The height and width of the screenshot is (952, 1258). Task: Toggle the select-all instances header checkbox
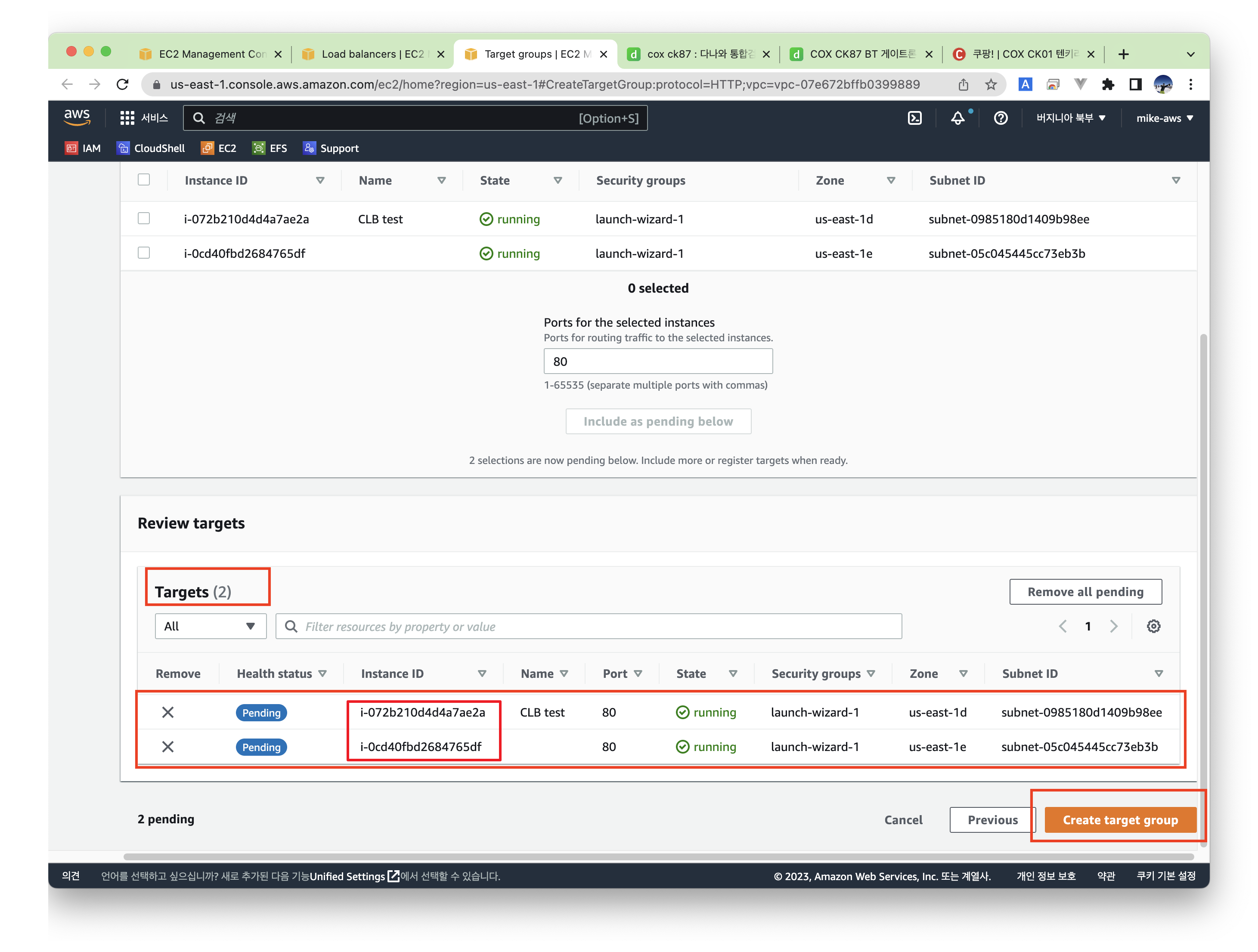144,180
